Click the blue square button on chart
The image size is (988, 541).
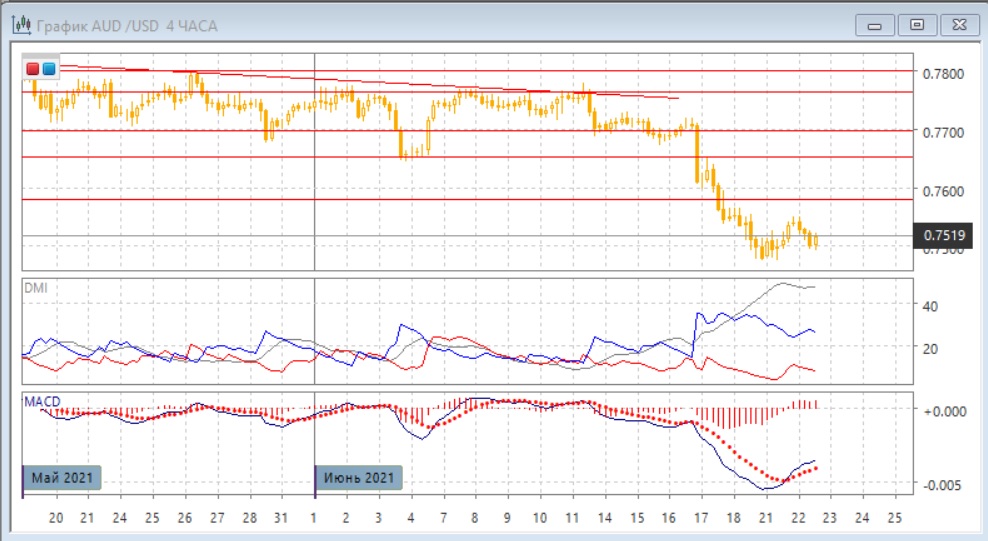pos(48,68)
